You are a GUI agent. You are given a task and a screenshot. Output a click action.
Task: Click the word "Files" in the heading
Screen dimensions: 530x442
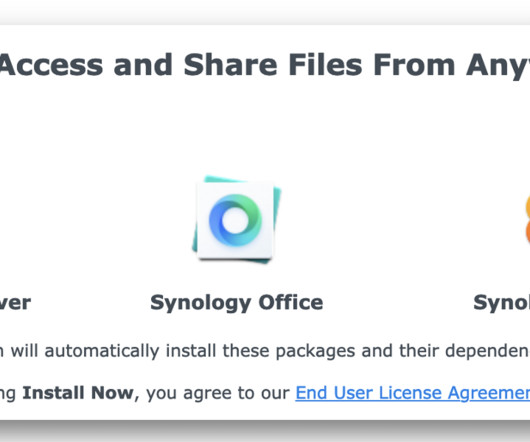326,65
